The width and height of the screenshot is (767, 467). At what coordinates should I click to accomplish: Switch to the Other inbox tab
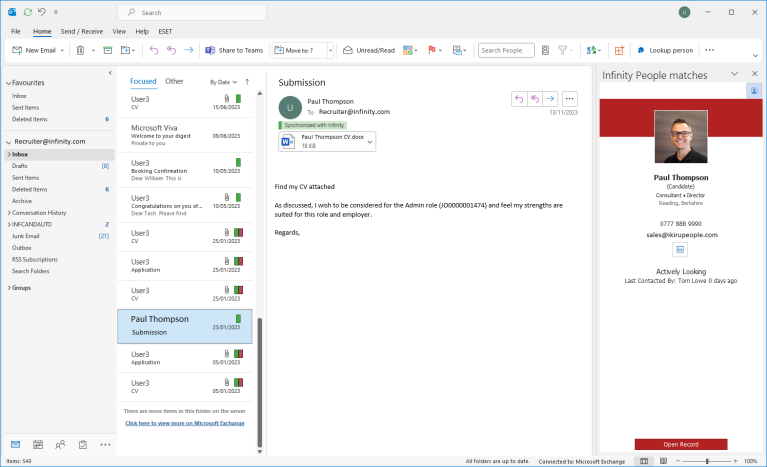point(174,81)
